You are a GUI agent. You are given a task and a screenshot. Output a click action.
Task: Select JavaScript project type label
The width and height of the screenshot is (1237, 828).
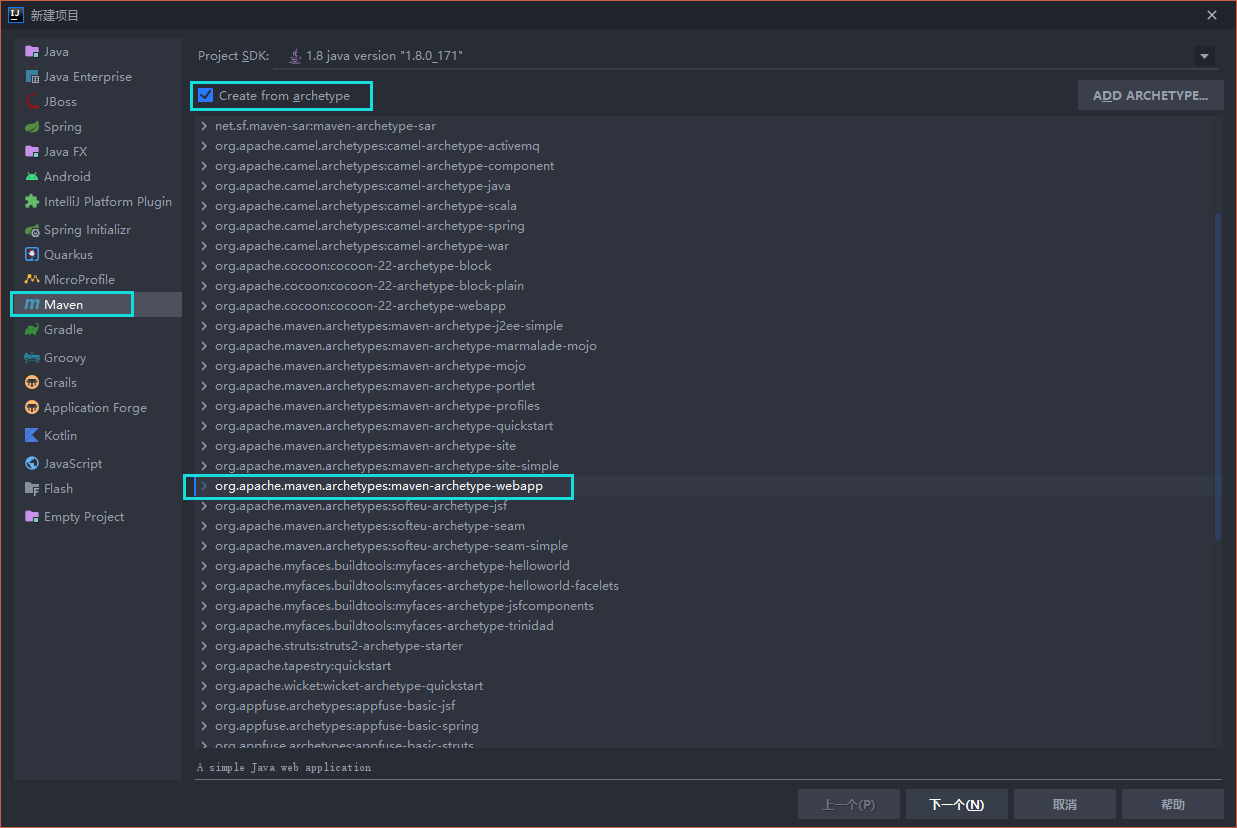(x=73, y=464)
